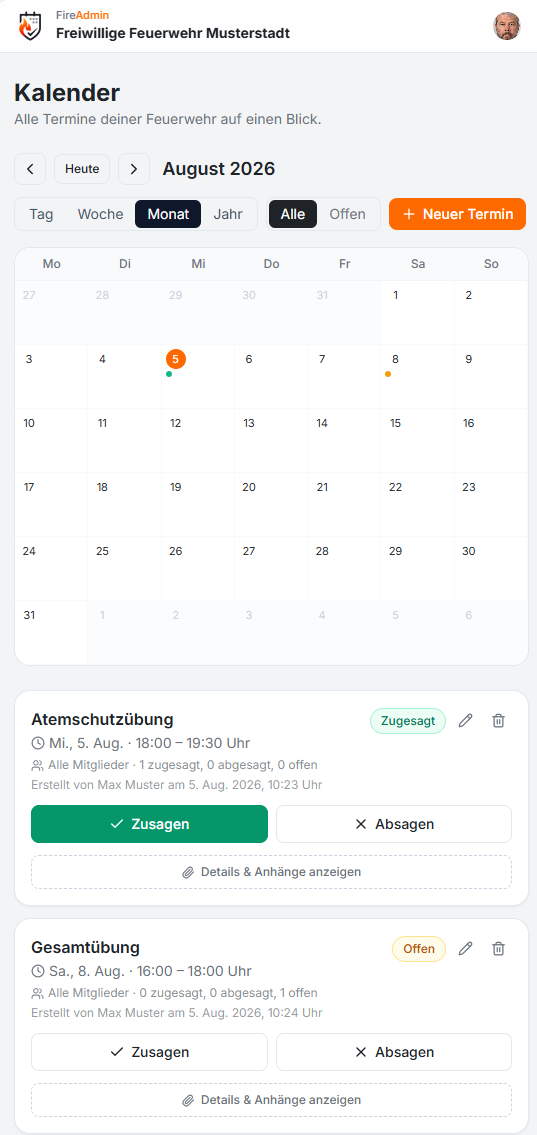Switch filter to Offen appointments
This screenshot has width=537, height=1135.
[347, 214]
